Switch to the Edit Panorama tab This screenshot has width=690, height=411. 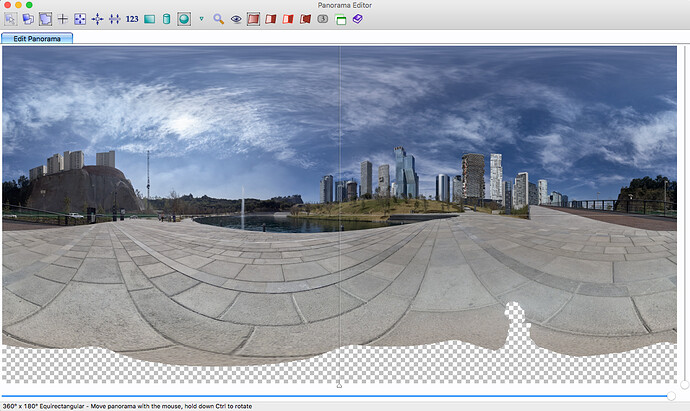click(x=37, y=39)
